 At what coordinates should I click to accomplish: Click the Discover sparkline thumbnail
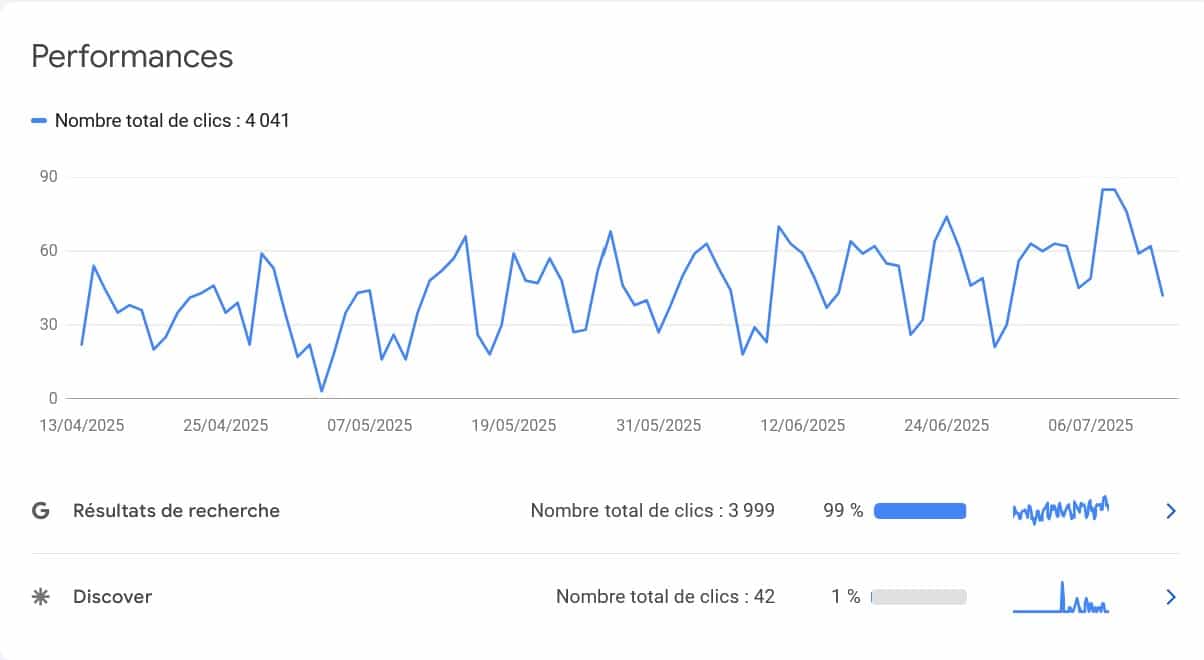click(1061, 597)
